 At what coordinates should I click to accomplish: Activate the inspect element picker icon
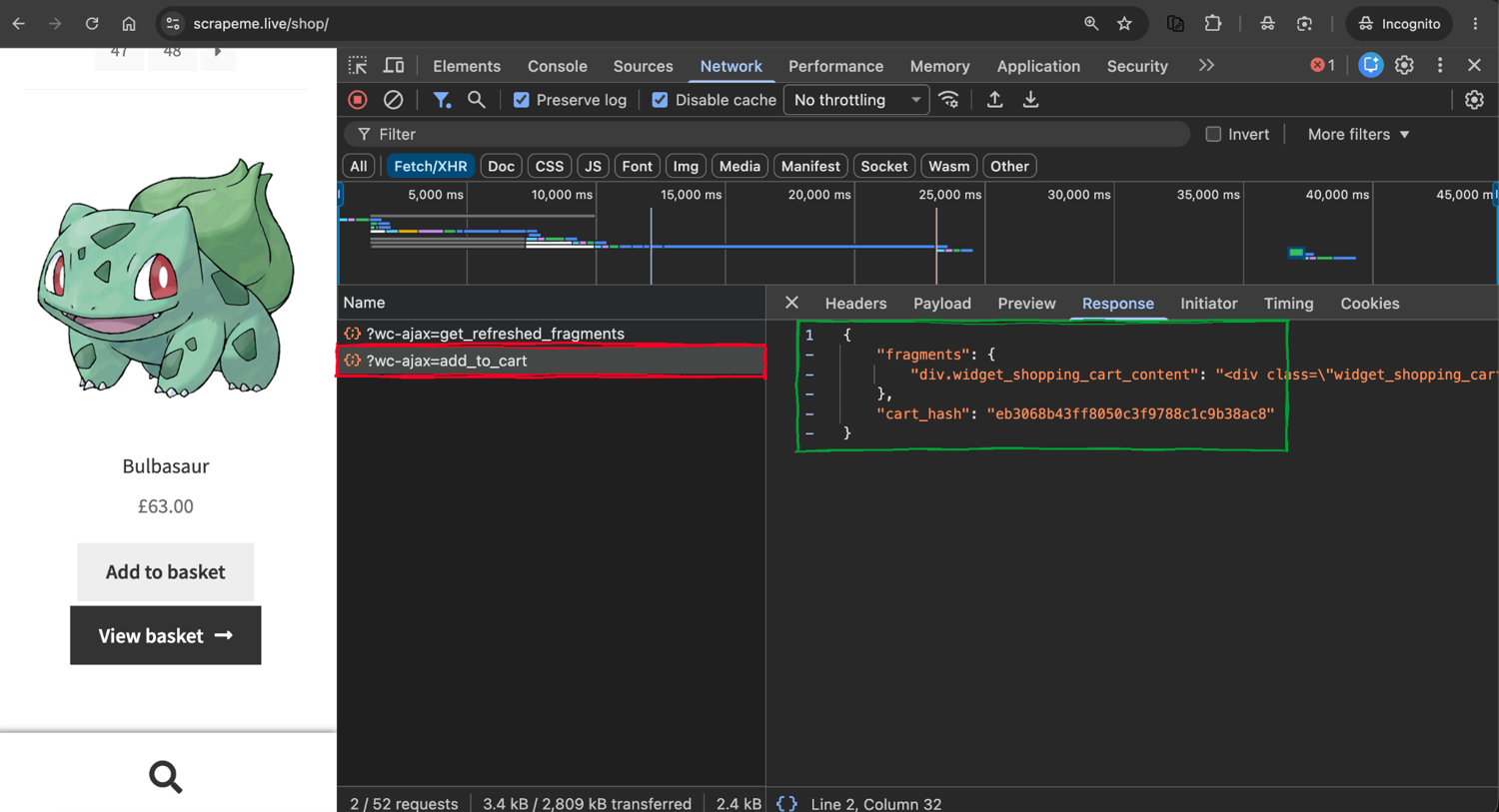point(358,66)
